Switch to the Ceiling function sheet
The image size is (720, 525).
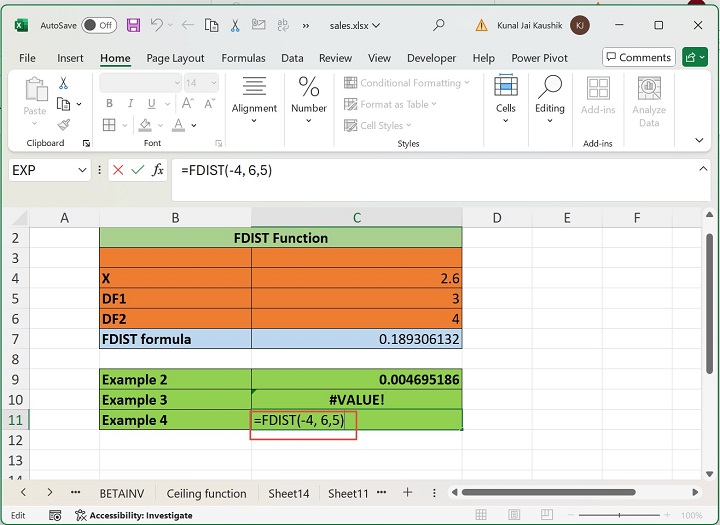point(206,493)
